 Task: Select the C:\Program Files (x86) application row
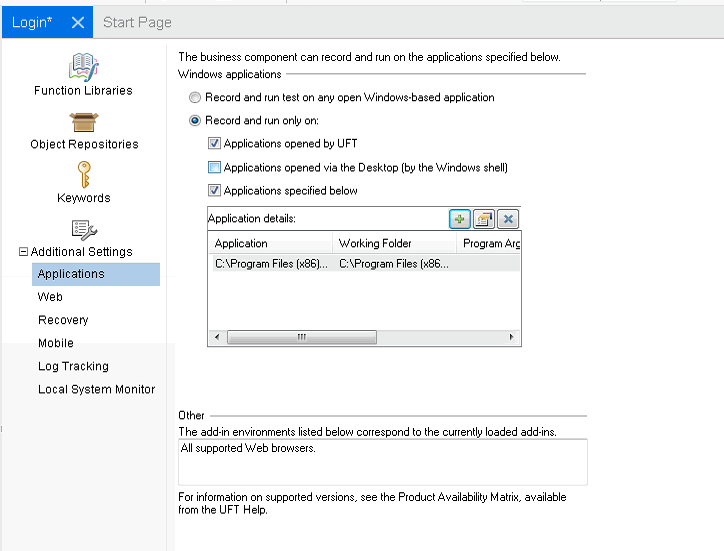pyautogui.click(x=330, y=264)
